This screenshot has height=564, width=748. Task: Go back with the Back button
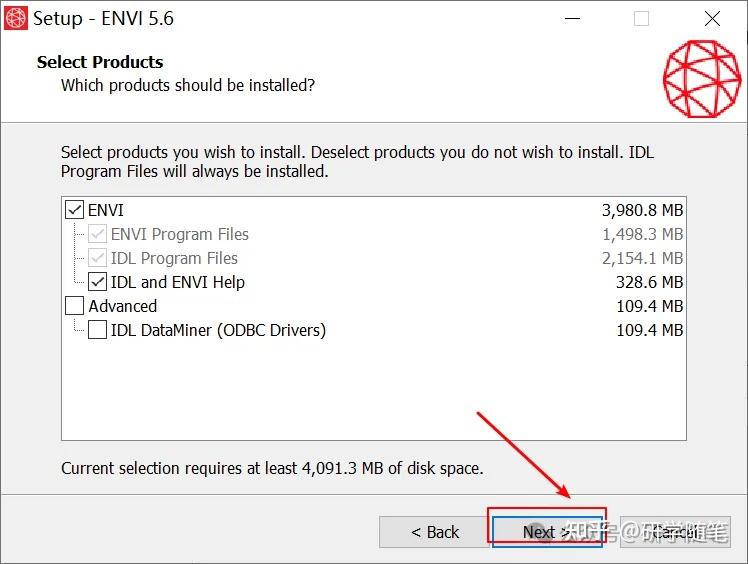point(434,532)
